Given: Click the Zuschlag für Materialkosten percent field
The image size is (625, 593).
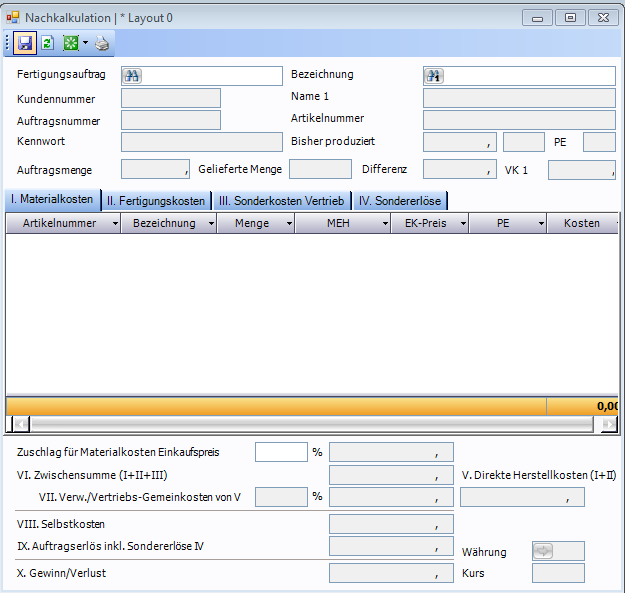Looking at the screenshot, I should click(x=281, y=452).
